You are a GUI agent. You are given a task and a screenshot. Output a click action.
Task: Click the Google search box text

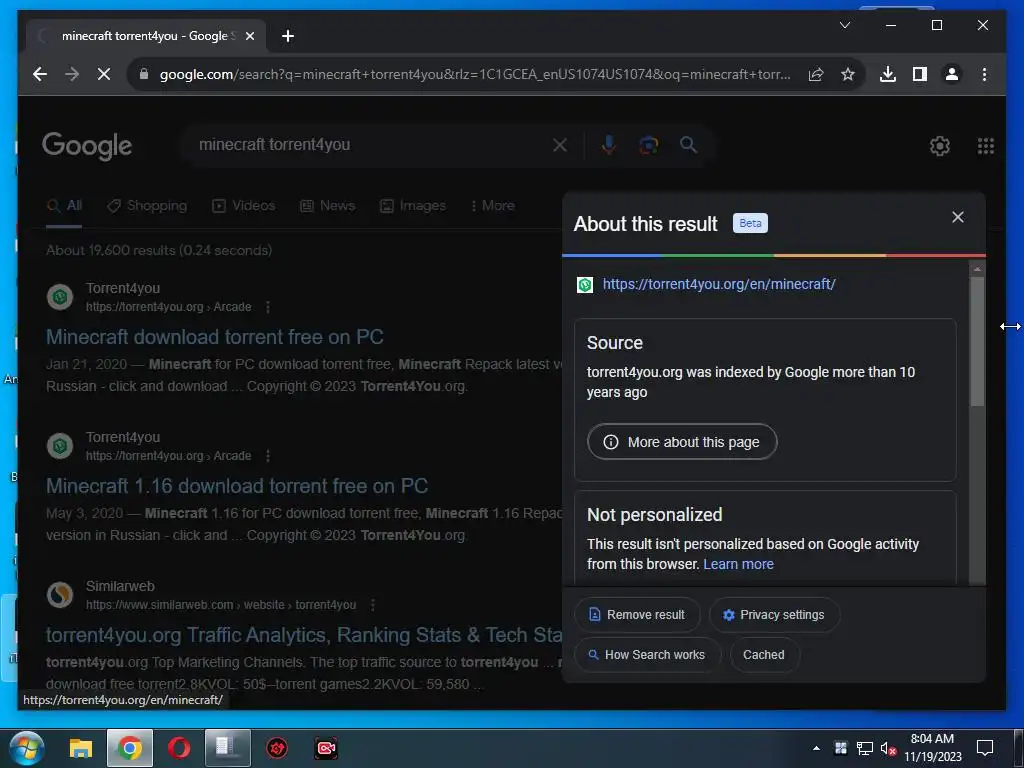[274, 144]
